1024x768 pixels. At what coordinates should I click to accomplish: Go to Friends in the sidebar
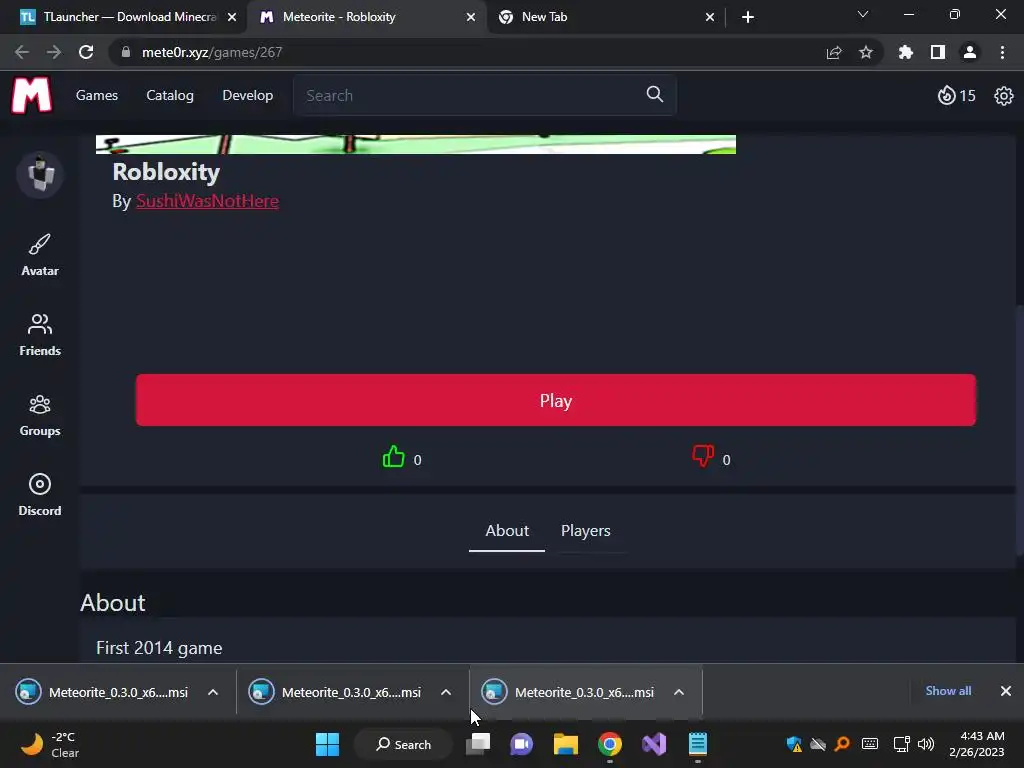point(40,335)
